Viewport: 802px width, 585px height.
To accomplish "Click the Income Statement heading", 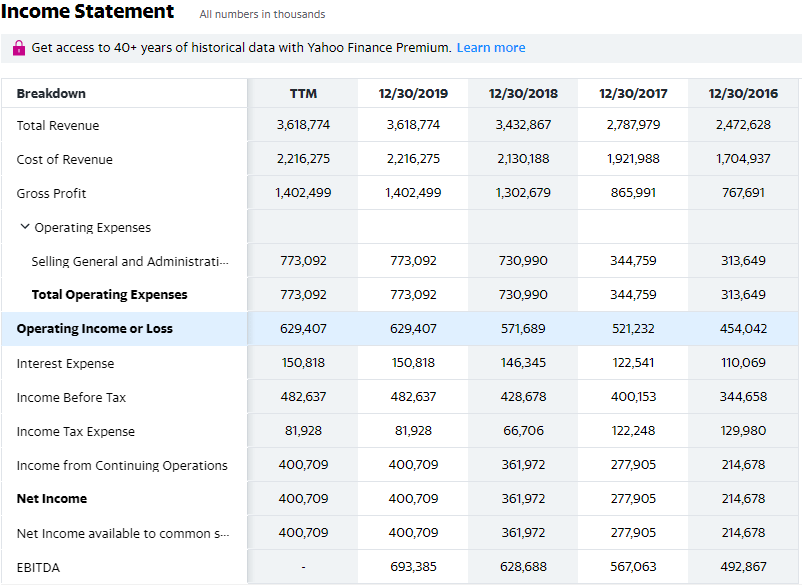I will click(x=88, y=12).
